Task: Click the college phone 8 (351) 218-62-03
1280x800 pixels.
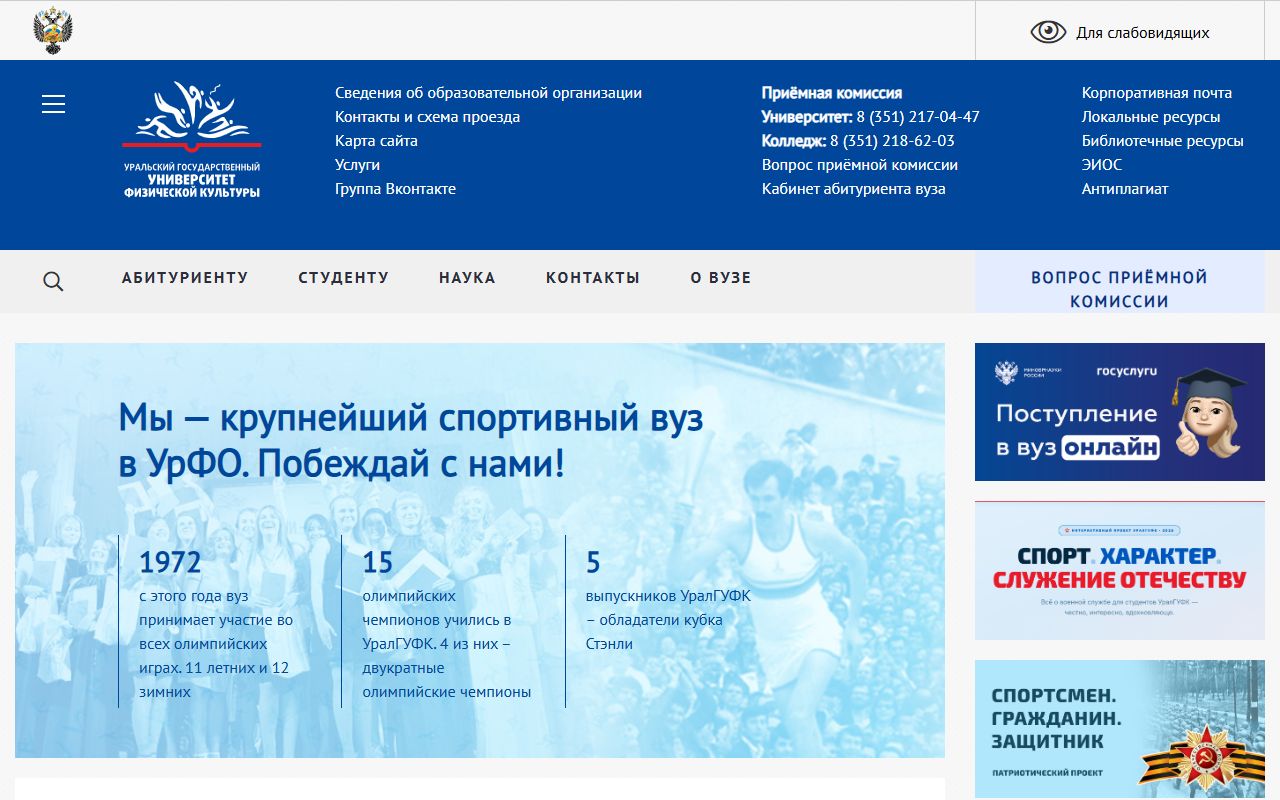Action: (x=892, y=141)
